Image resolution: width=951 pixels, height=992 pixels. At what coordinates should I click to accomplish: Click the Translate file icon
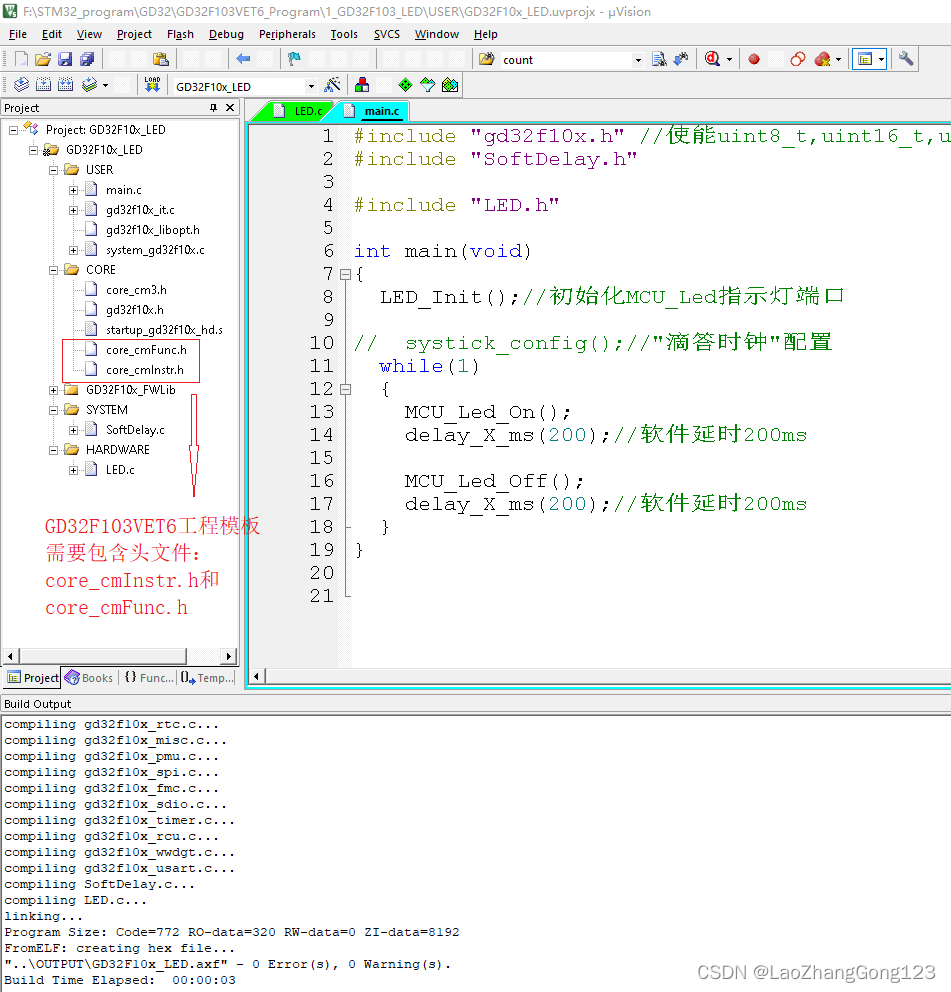point(21,85)
